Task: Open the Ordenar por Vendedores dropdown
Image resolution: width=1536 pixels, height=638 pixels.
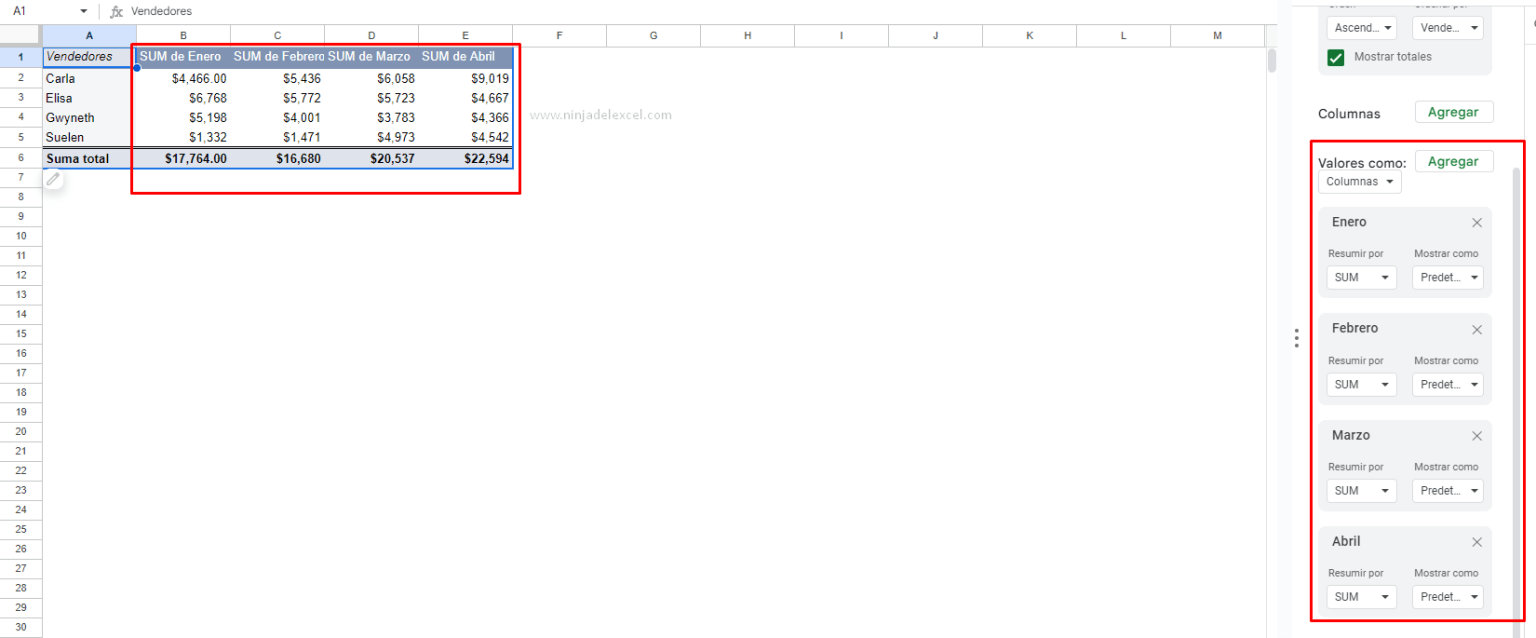Action: pos(1447,27)
